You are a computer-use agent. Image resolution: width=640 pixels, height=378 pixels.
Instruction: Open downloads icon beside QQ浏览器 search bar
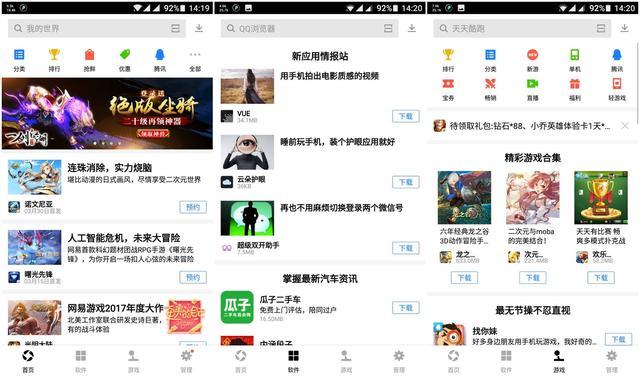pos(412,28)
